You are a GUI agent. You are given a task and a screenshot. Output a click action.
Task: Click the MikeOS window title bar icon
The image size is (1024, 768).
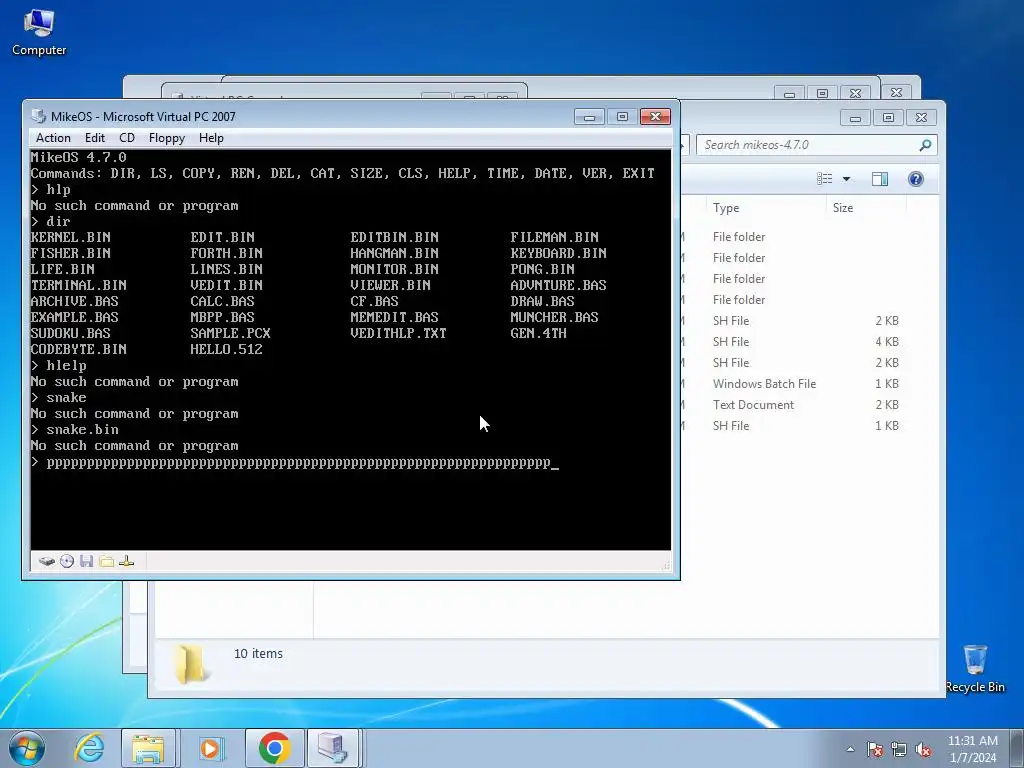39,116
